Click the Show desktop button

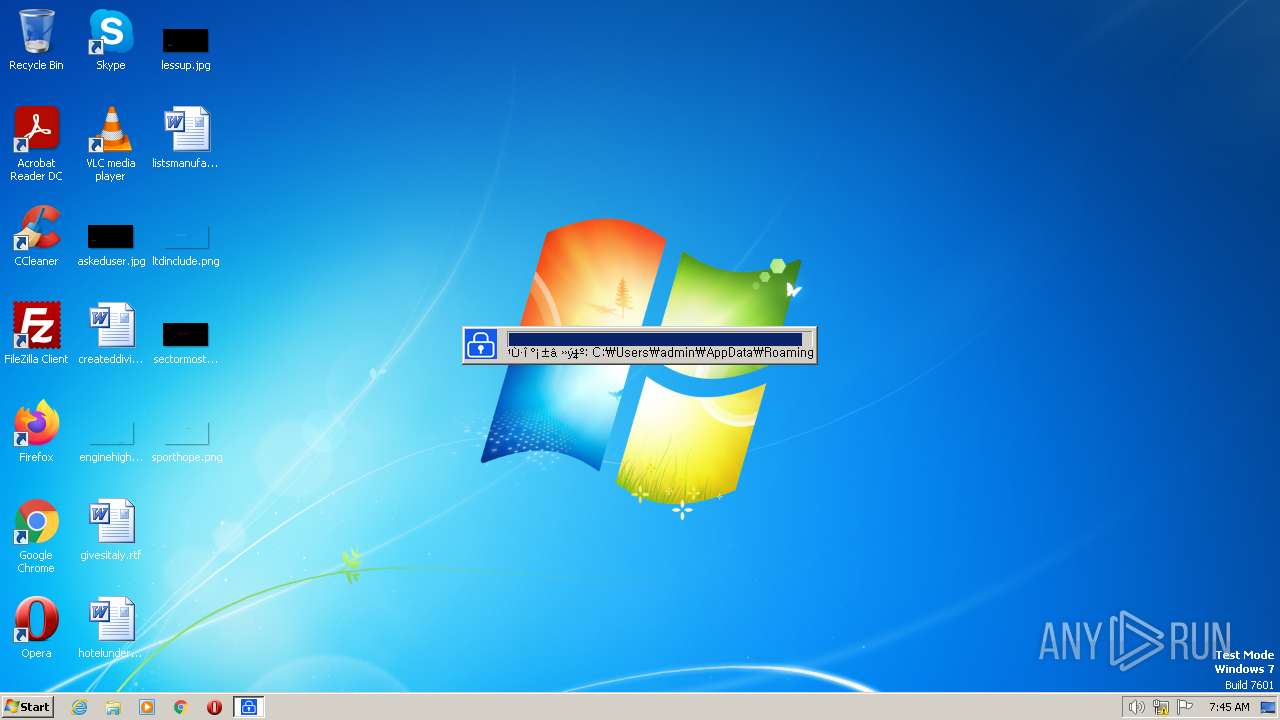coord(1270,707)
